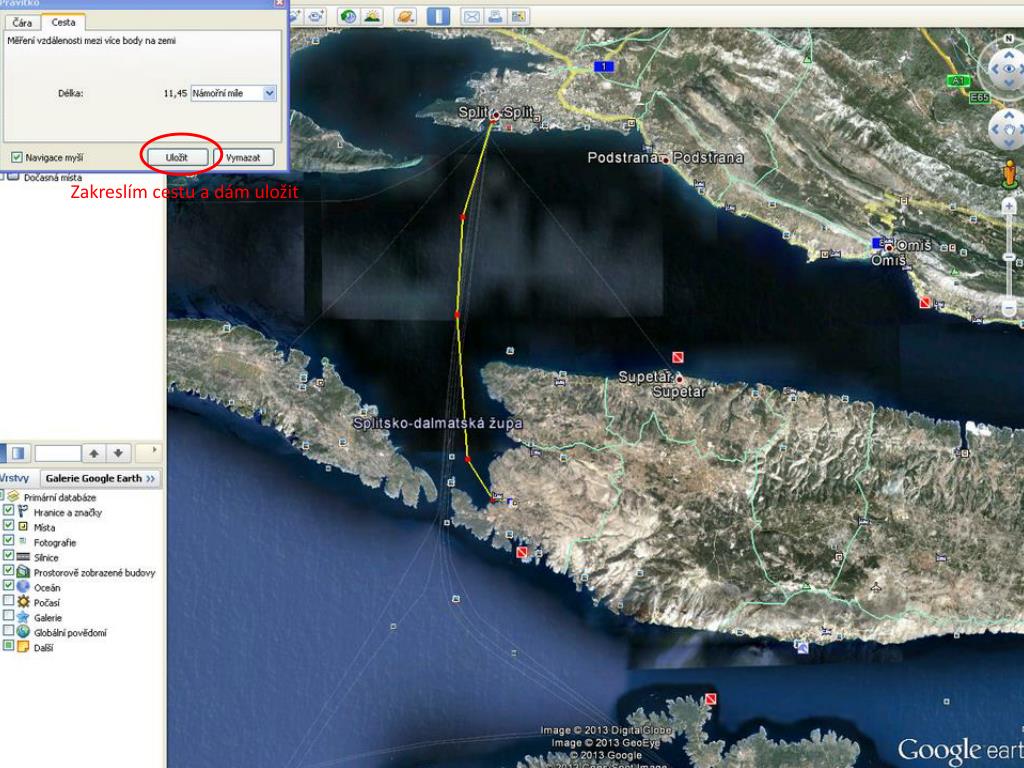
Task: Click the zoom-out minus button
Action: [x=1010, y=309]
